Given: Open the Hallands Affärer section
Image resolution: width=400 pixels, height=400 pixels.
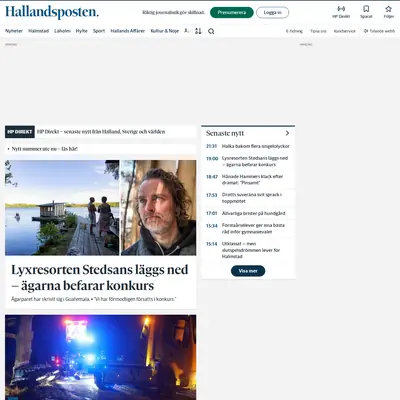Looking at the screenshot, I should click(128, 31).
